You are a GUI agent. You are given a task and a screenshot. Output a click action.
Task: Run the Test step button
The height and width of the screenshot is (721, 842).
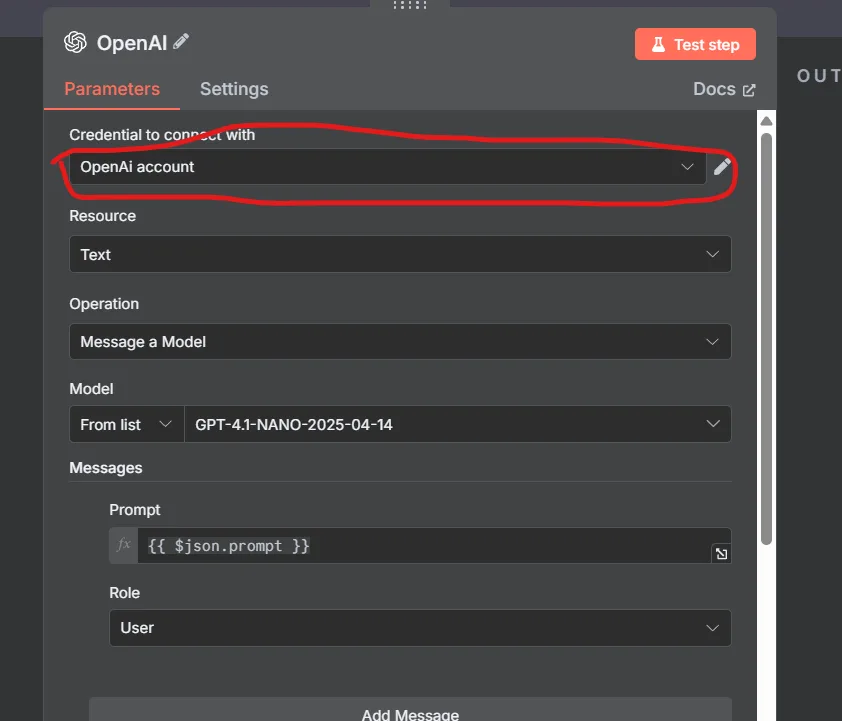tap(695, 44)
